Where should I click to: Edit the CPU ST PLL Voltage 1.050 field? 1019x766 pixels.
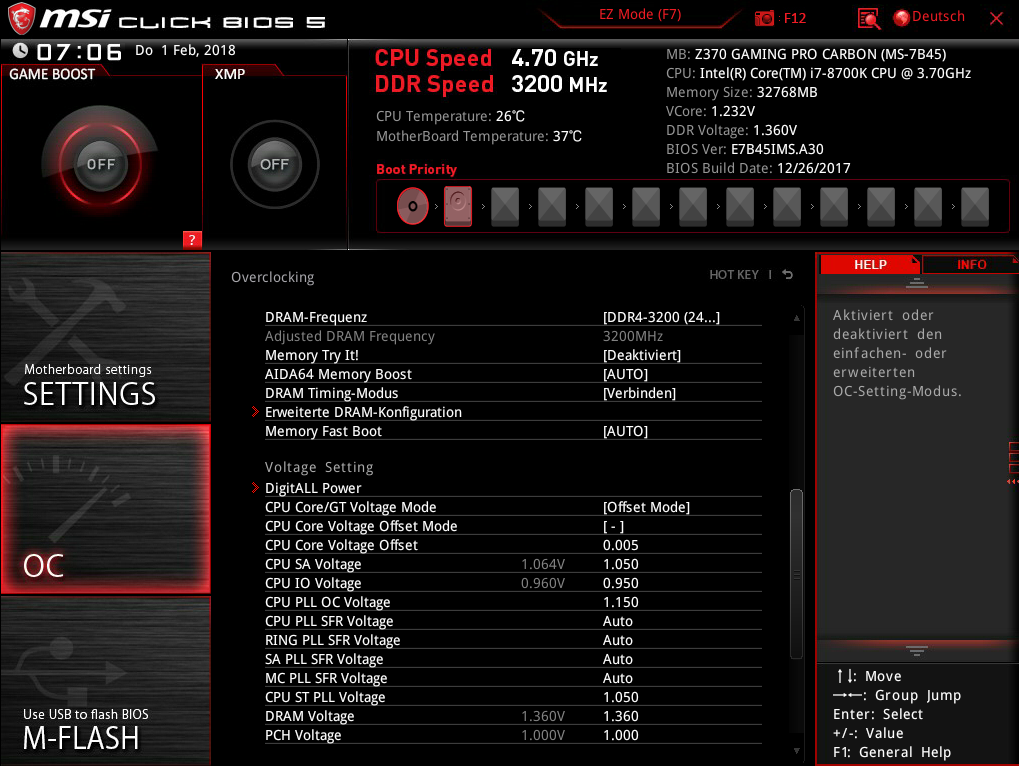click(x=621, y=697)
